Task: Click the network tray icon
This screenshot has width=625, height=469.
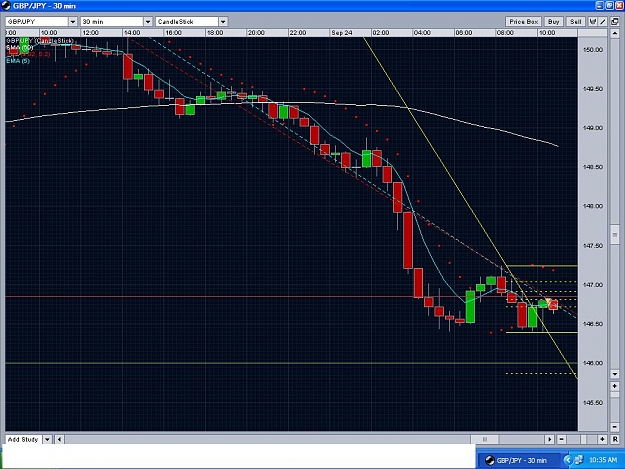Action: (x=579, y=460)
